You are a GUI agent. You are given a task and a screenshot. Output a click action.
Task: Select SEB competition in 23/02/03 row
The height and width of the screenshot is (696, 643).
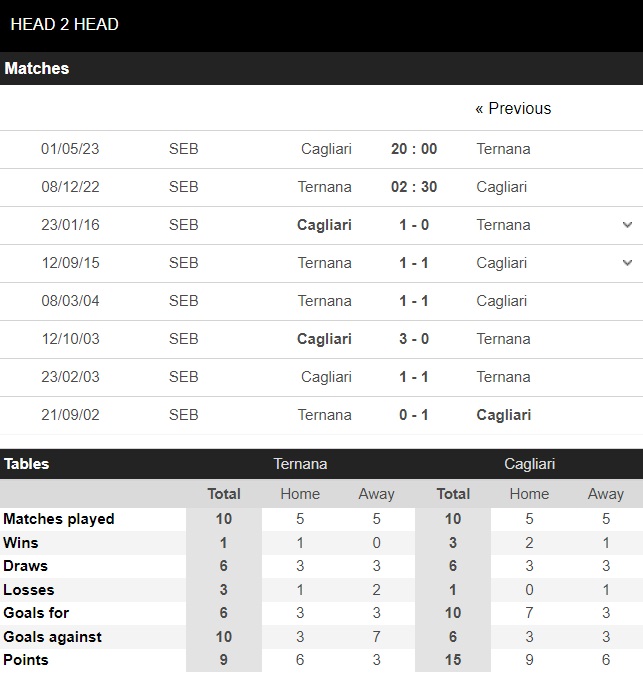(x=183, y=377)
